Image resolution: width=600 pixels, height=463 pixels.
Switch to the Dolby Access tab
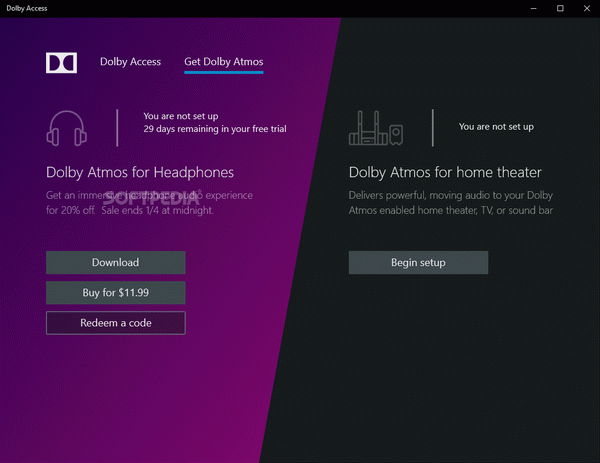[x=130, y=62]
